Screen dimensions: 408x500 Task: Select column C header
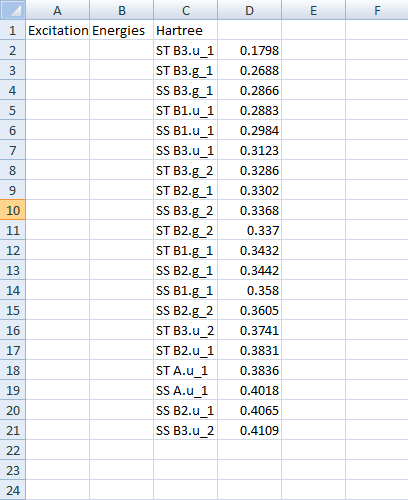[x=185, y=10]
